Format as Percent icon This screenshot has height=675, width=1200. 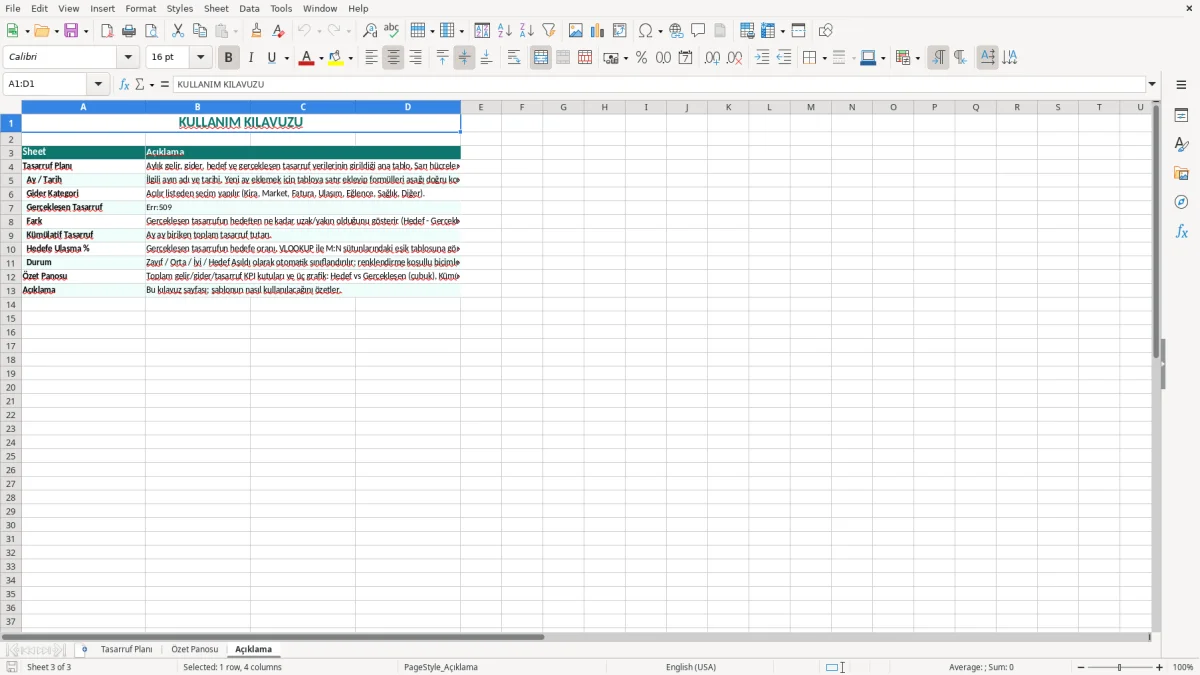(x=641, y=58)
